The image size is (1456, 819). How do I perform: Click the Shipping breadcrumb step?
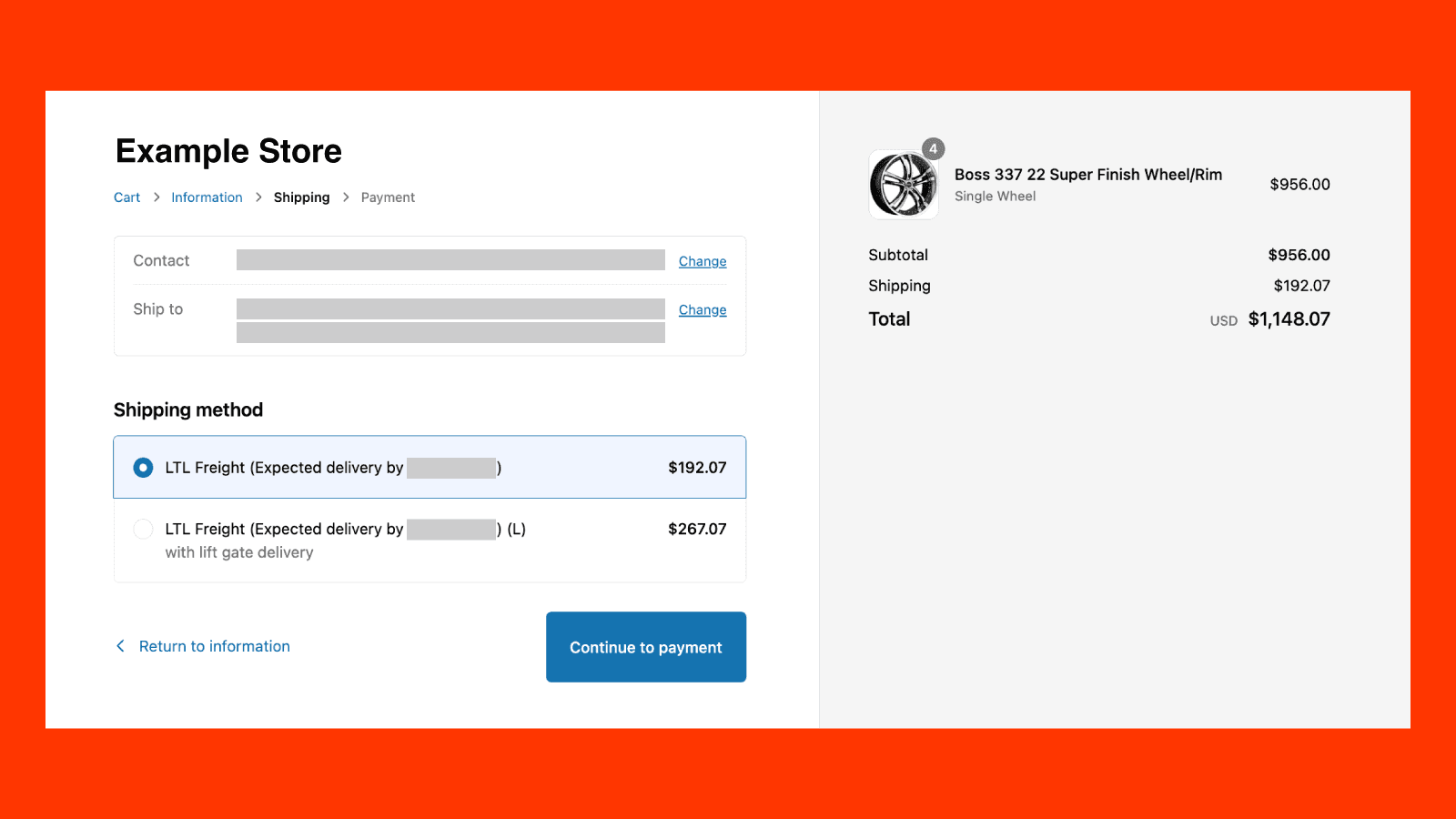click(x=301, y=197)
